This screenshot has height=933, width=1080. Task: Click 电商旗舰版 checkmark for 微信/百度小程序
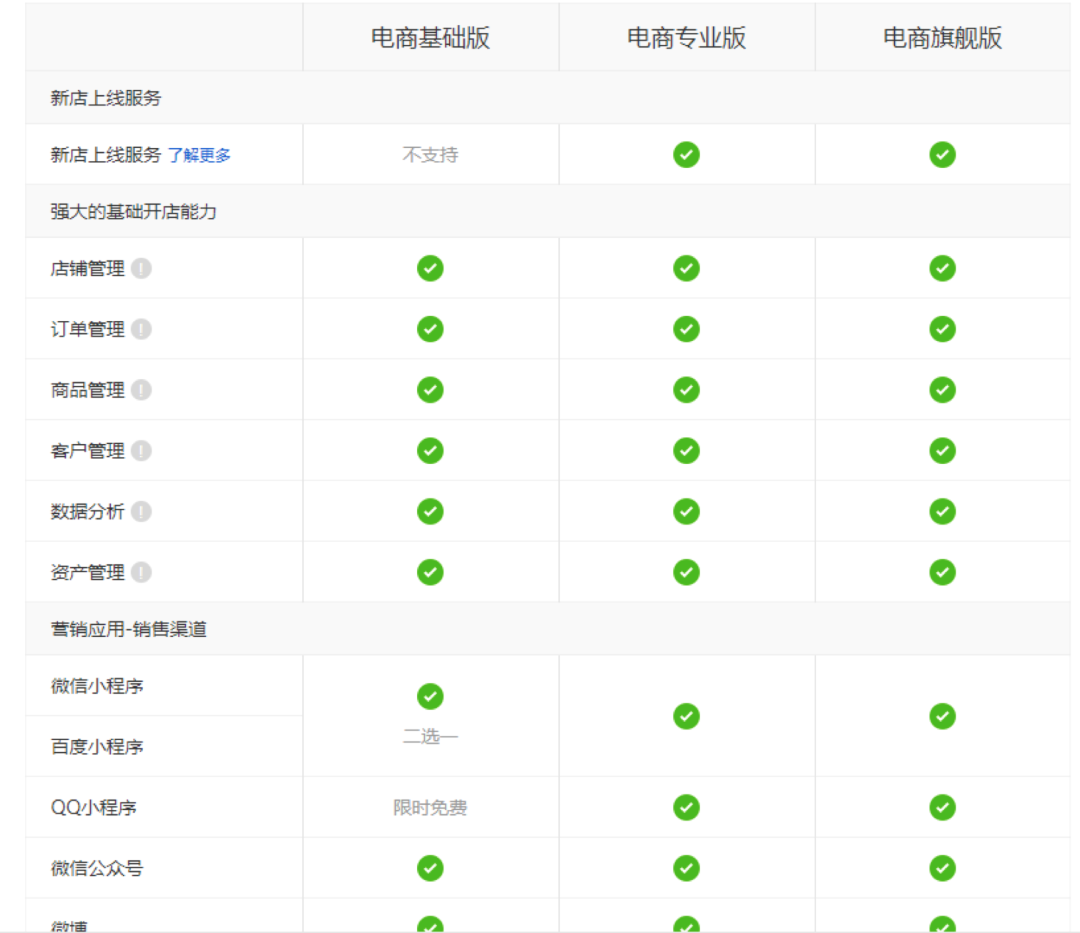[942, 716]
